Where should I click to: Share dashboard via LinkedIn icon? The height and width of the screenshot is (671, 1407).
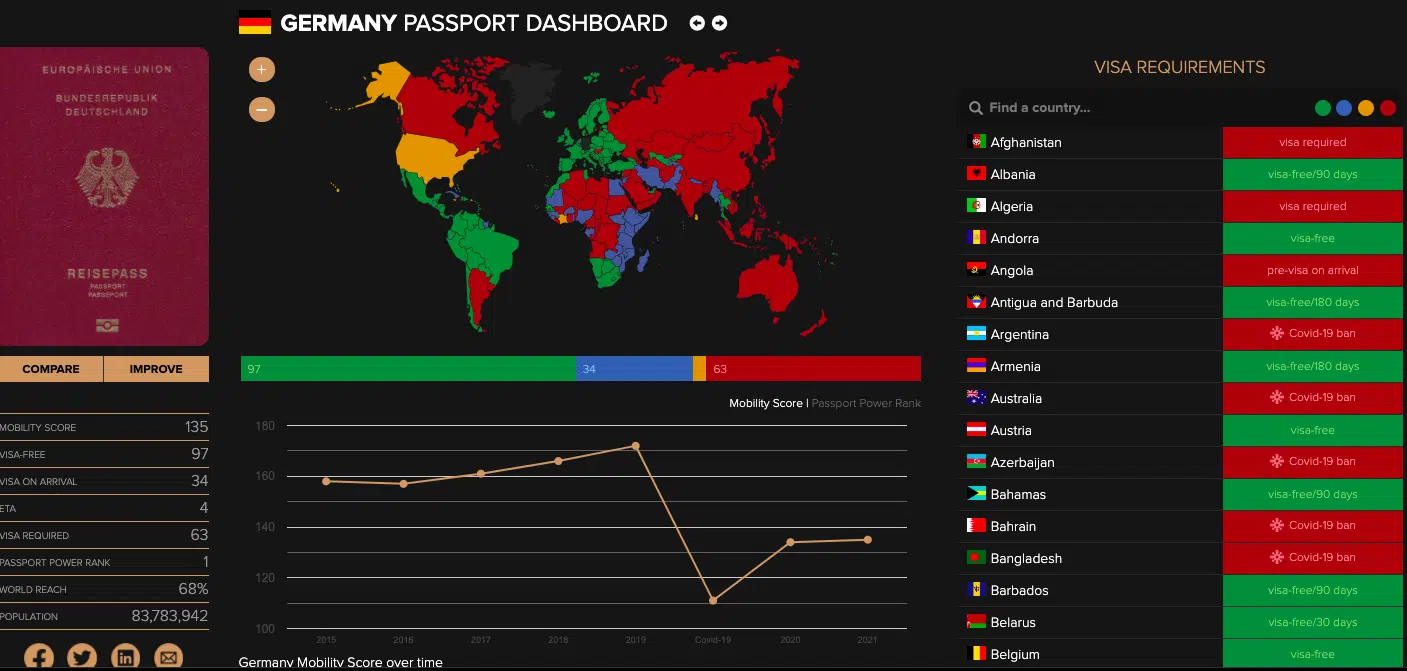click(125, 657)
